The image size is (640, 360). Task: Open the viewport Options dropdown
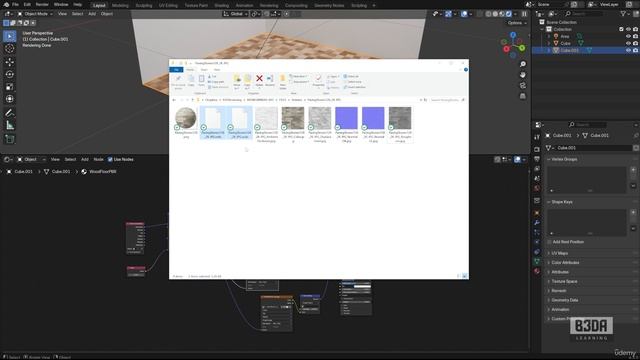[x=517, y=23]
